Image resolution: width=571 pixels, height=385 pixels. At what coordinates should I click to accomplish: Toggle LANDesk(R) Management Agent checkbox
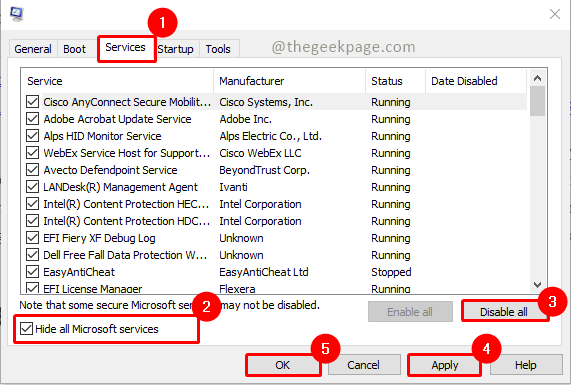tap(32, 187)
